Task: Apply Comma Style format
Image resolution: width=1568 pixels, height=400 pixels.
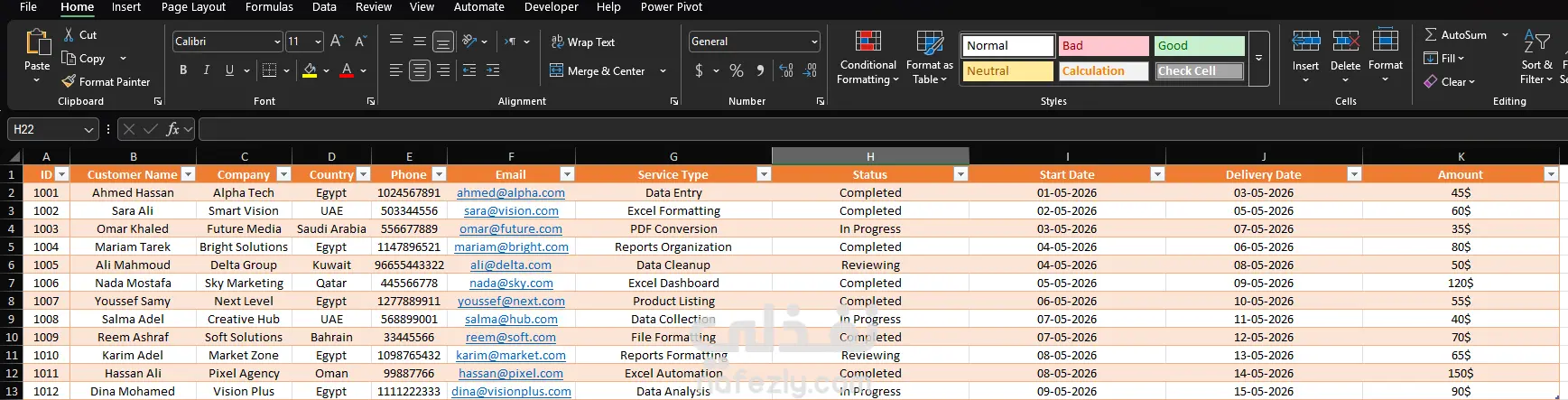Action: point(760,70)
